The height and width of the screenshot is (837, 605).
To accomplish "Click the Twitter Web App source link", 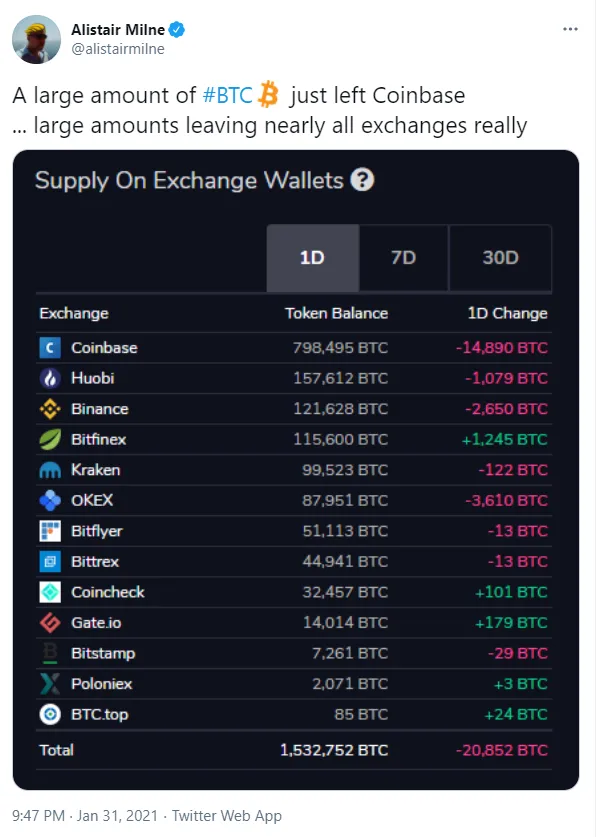I will (226, 816).
